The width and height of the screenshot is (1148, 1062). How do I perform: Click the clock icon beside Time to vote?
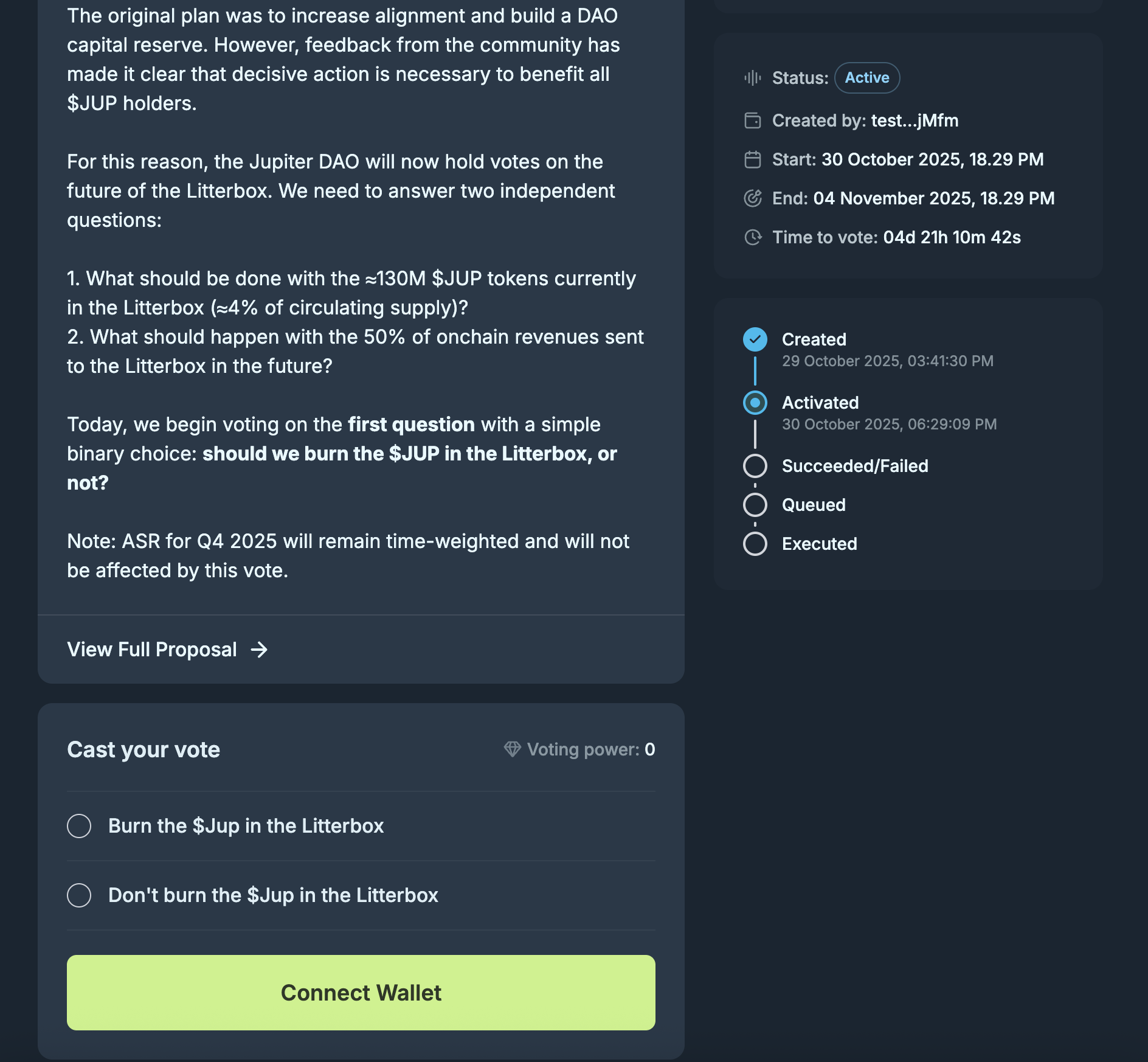coord(753,237)
